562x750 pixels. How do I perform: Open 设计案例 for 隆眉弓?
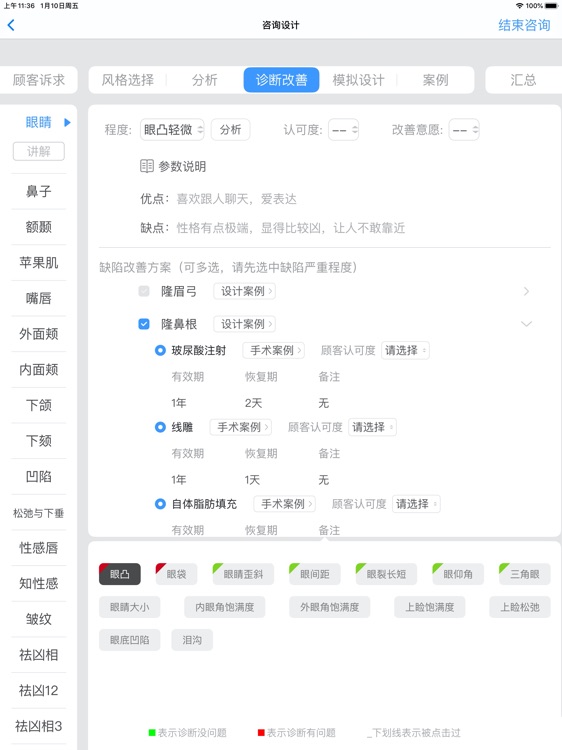click(244, 291)
